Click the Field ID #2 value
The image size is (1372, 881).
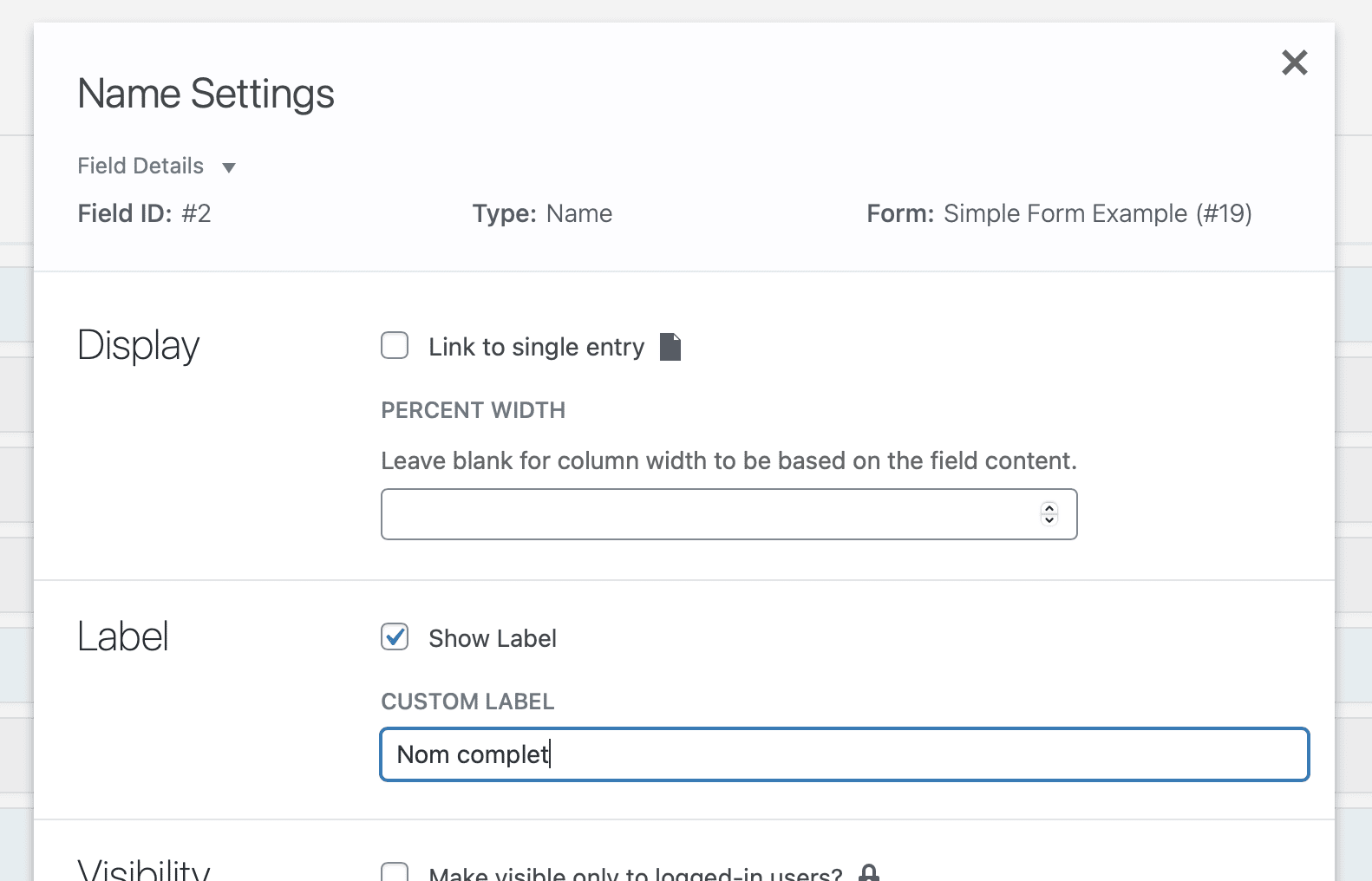(196, 213)
